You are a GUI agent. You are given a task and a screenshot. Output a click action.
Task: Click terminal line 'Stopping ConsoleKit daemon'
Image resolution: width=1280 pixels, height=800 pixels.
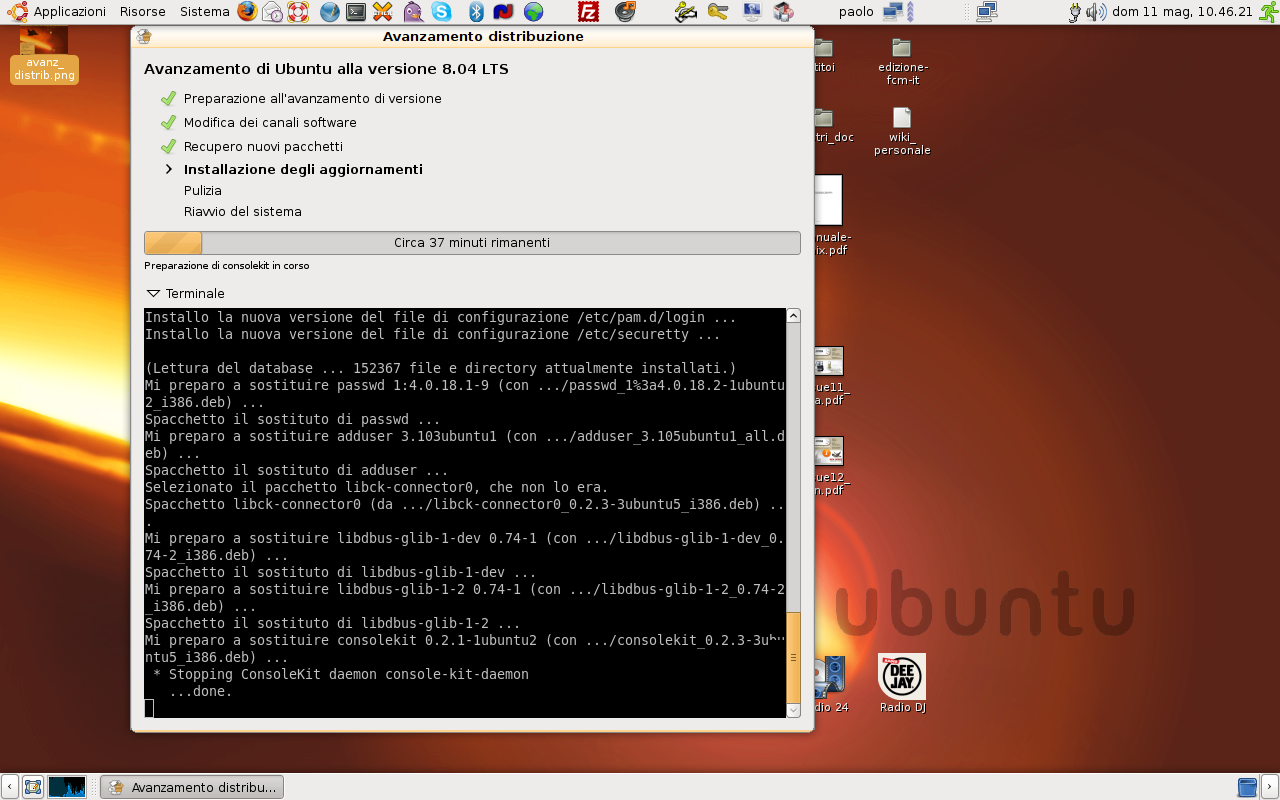(x=341, y=674)
